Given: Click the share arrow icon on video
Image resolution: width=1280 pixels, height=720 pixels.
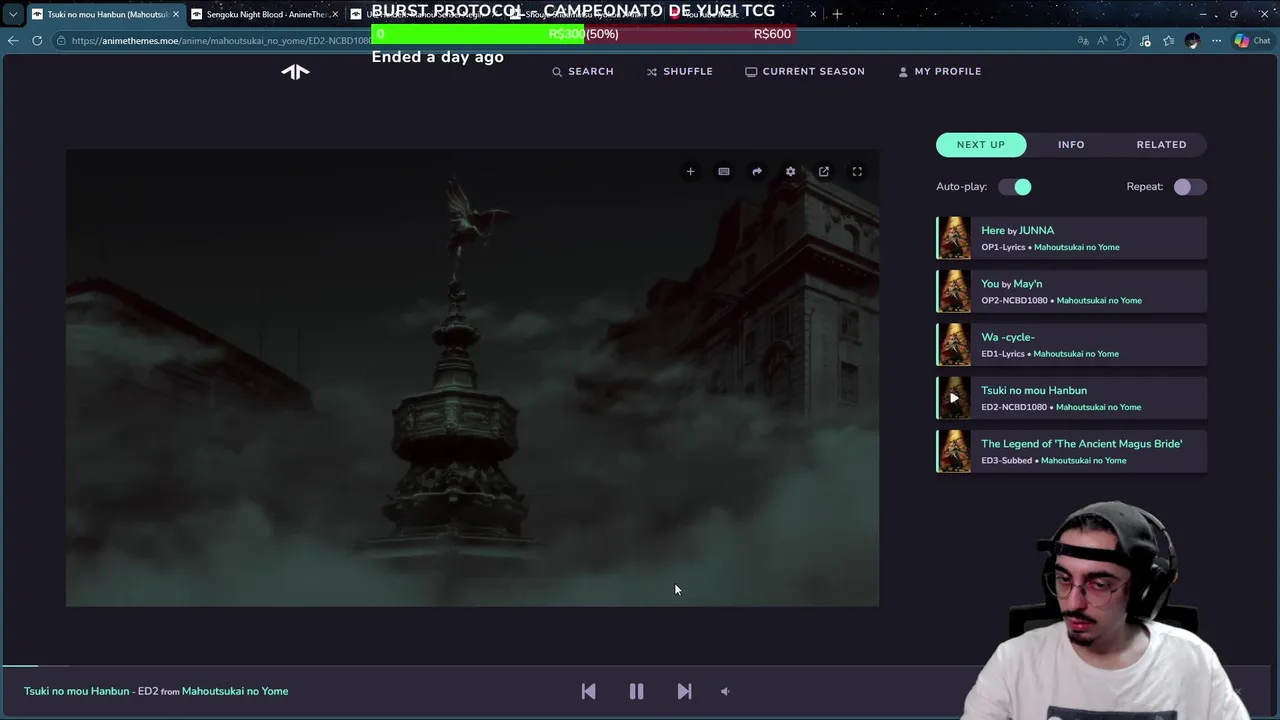Looking at the screenshot, I should (757, 172).
